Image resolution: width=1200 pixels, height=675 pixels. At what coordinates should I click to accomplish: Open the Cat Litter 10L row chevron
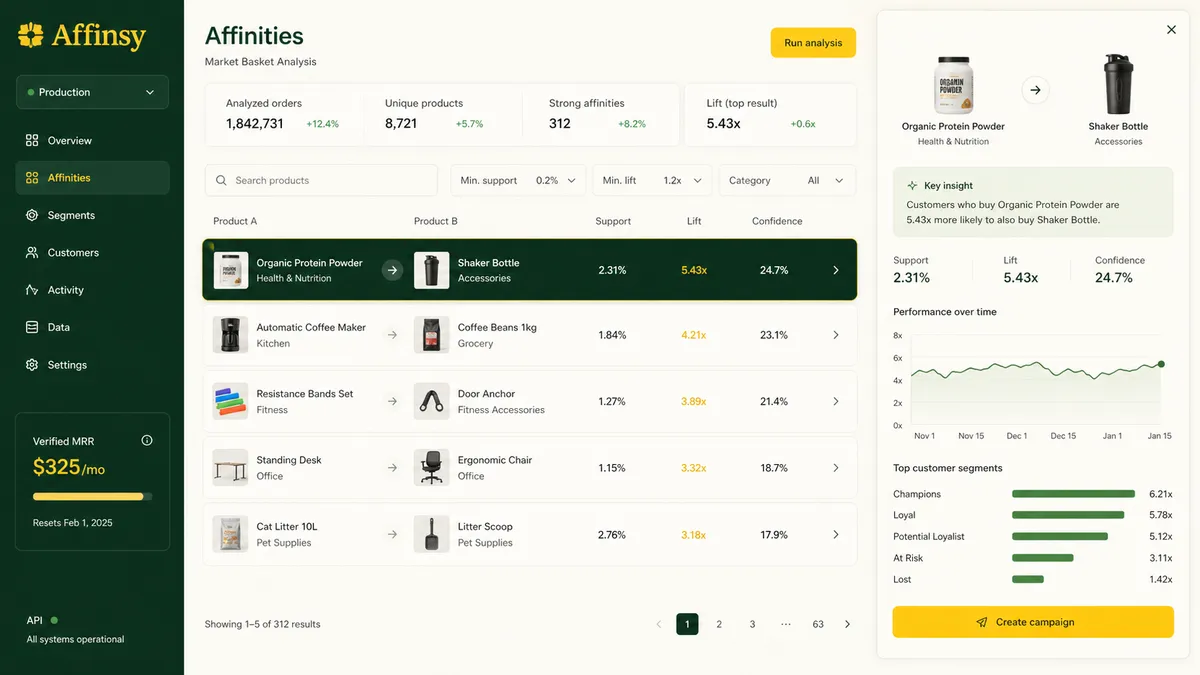(x=836, y=535)
